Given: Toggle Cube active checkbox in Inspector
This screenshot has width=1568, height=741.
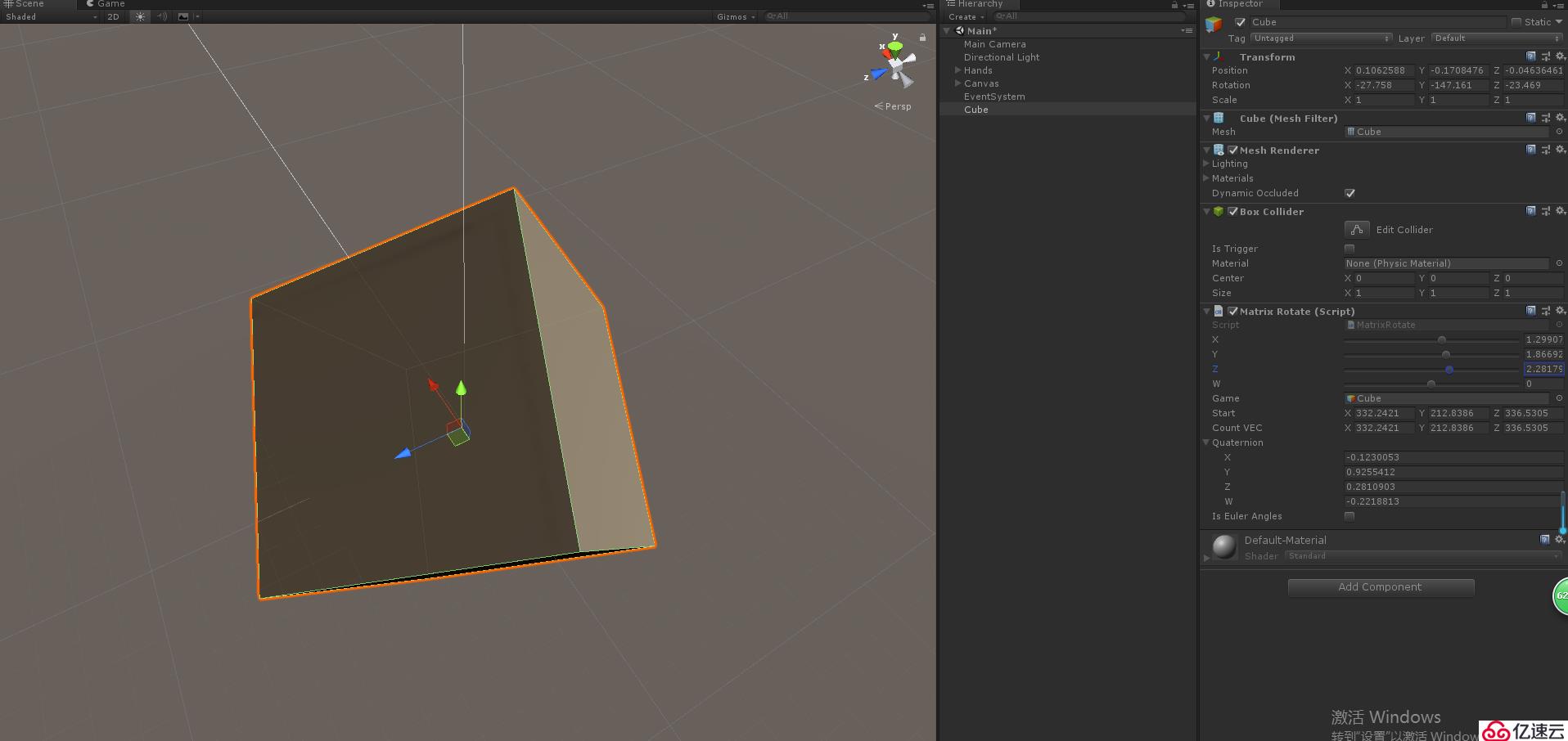Looking at the screenshot, I should (1240, 22).
